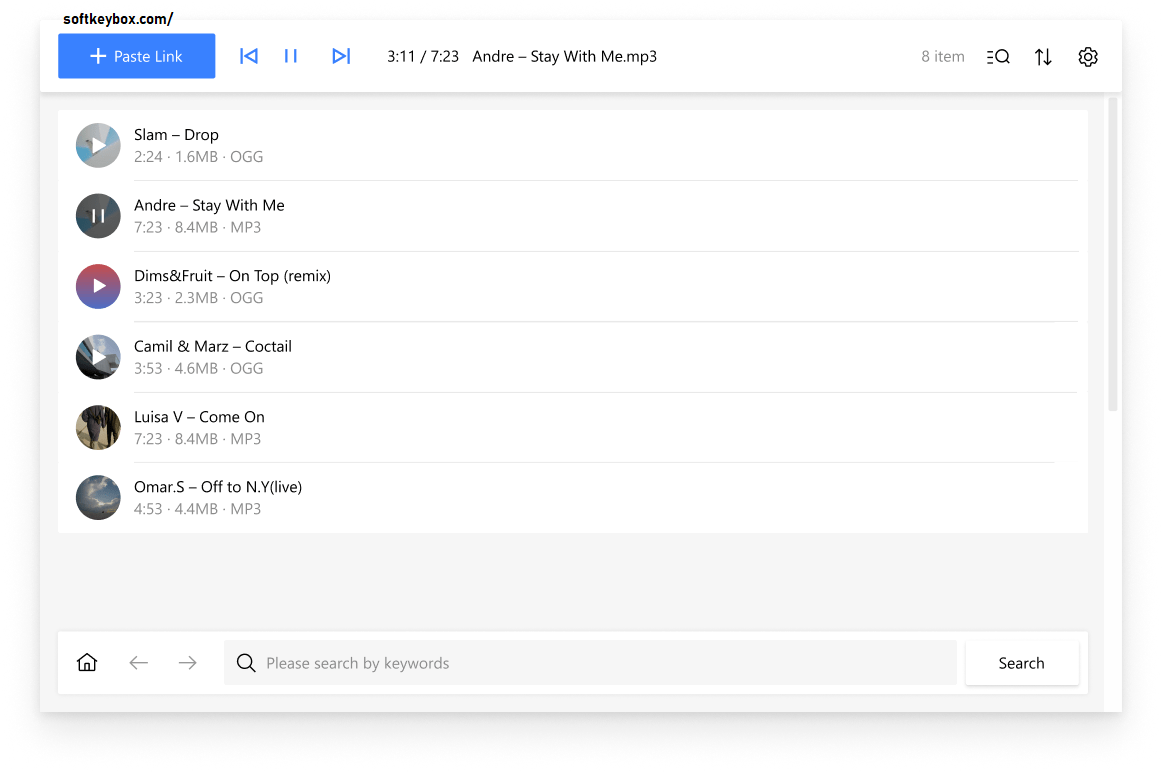
Task: Skip to the next track
Action: tap(341, 56)
